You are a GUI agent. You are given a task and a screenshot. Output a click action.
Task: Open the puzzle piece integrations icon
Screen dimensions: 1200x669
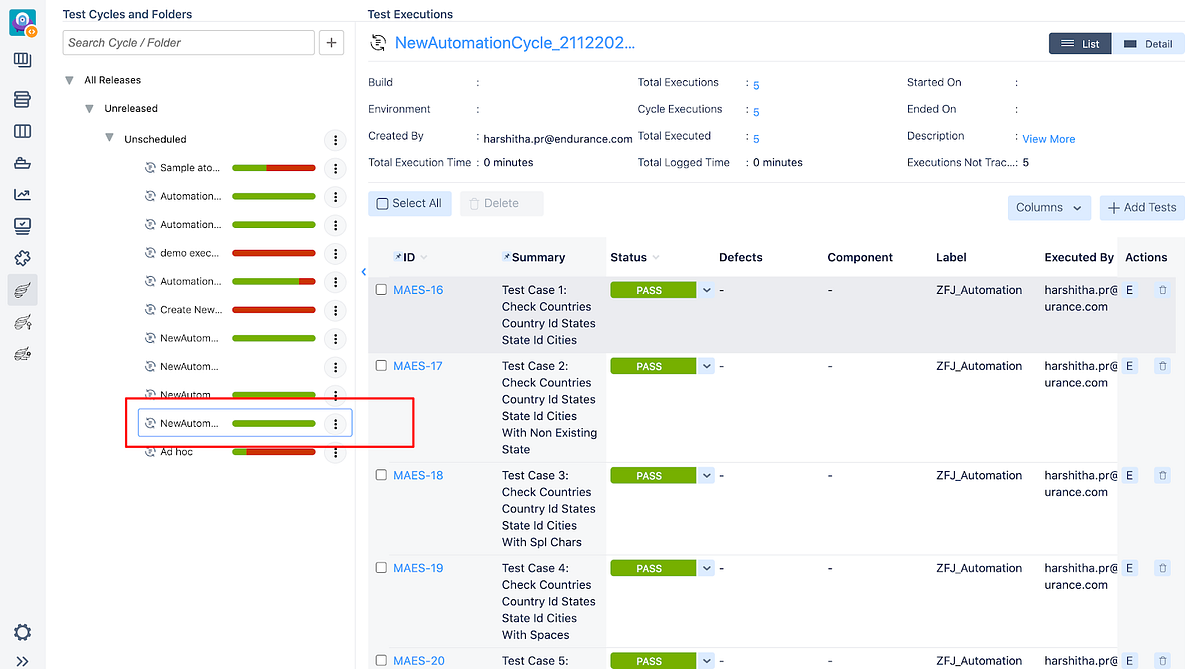coord(22,258)
